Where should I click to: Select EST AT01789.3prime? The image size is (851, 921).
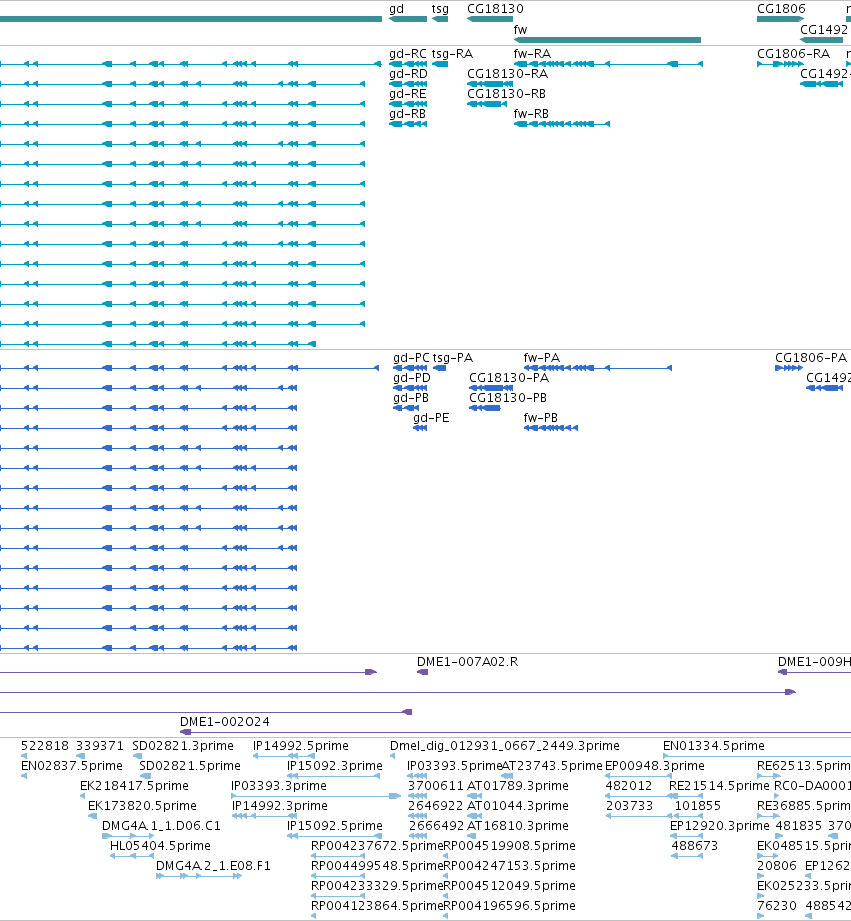coord(518,786)
